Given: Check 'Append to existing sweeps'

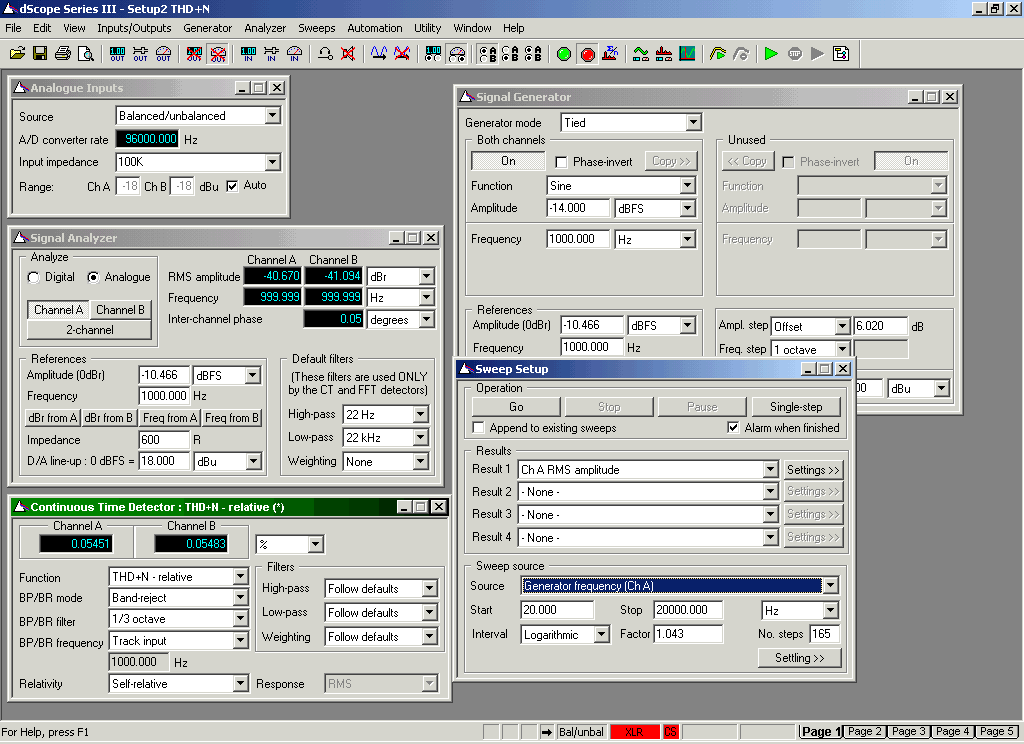Looking at the screenshot, I should coord(479,428).
